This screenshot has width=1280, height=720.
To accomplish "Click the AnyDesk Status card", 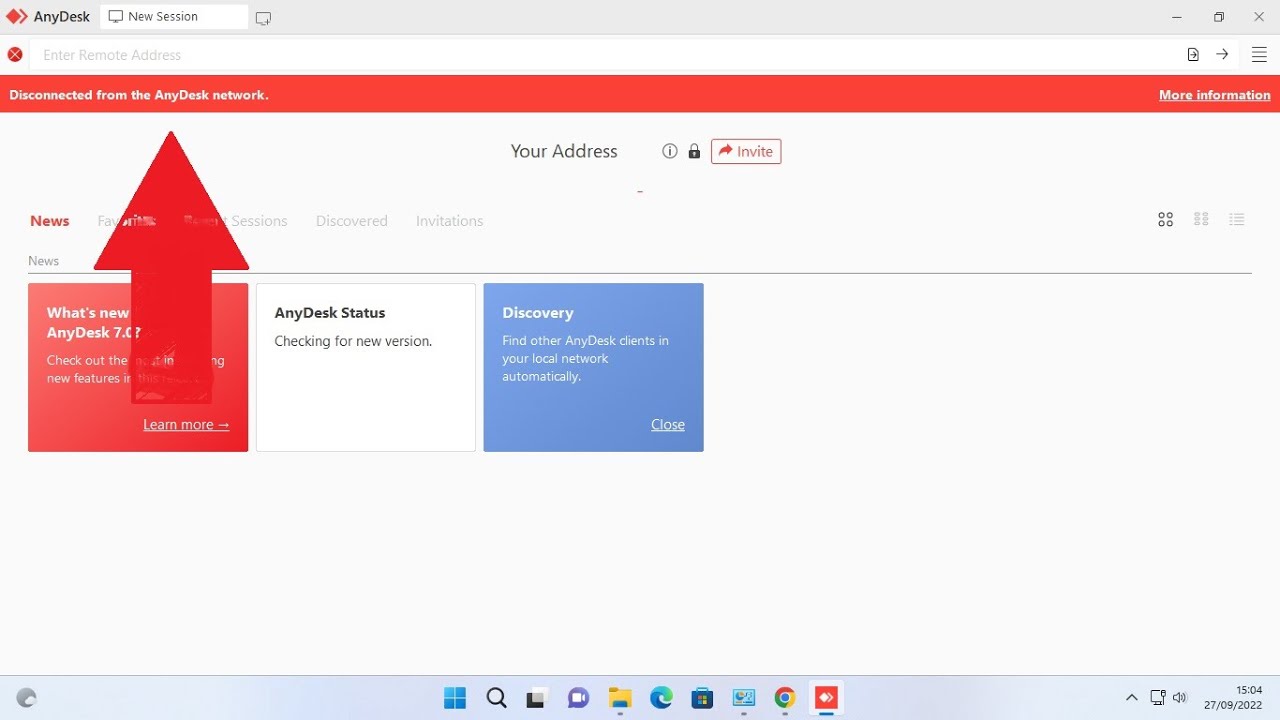I will [x=366, y=367].
